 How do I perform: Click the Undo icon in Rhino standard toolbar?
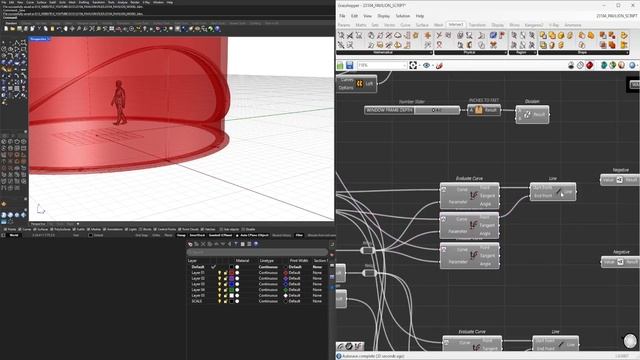click(x=59, y=29)
